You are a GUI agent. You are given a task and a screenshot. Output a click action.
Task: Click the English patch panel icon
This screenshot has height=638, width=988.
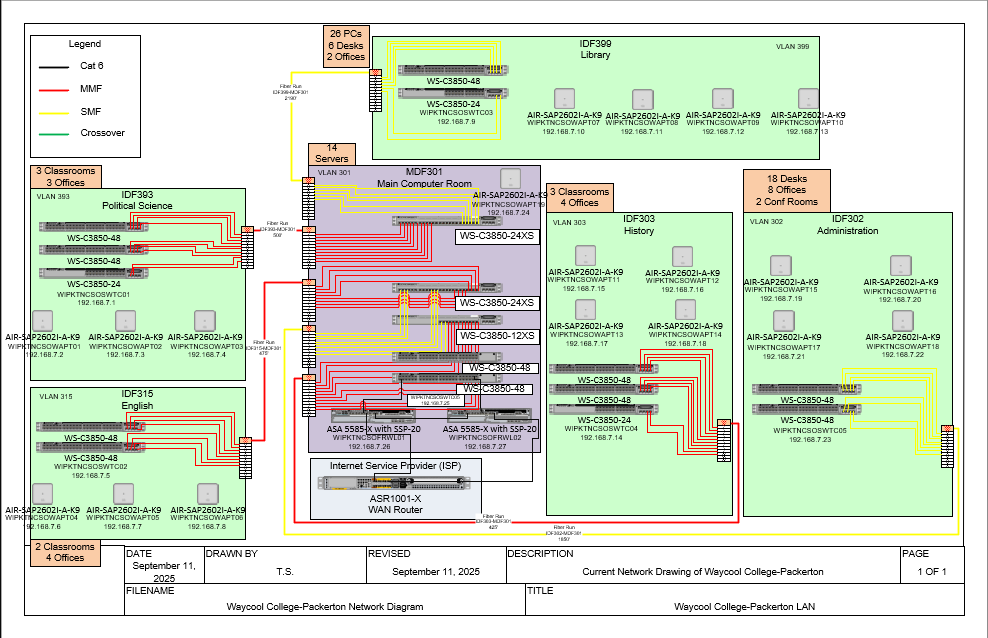tap(246, 458)
